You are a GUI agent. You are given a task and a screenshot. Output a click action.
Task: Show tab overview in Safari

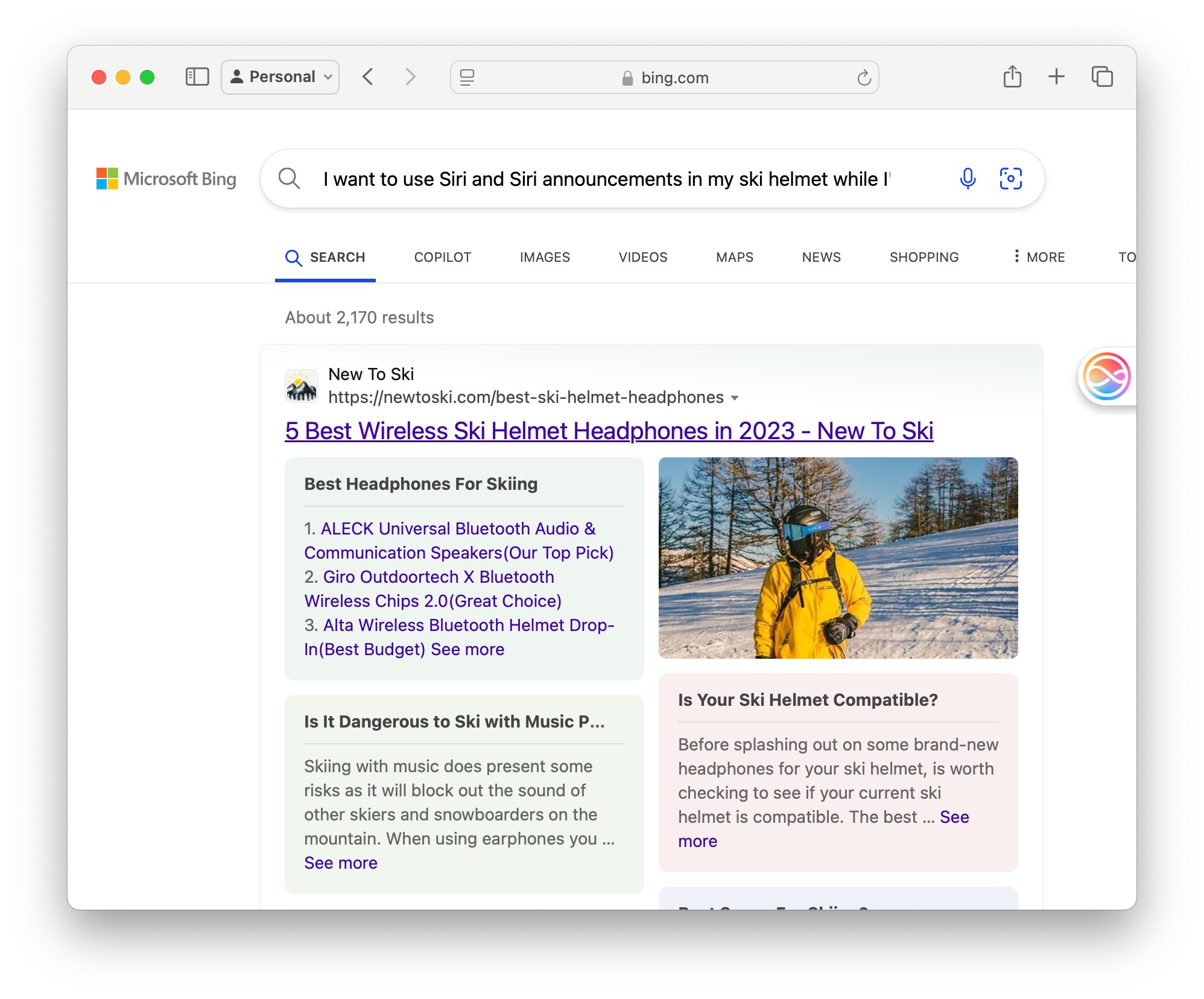pyautogui.click(x=1103, y=77)
